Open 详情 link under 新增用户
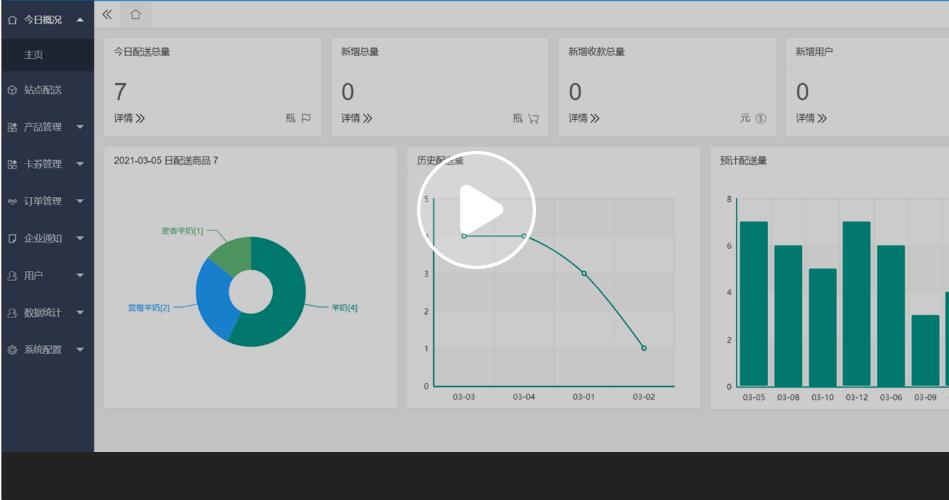 [811, 118]
